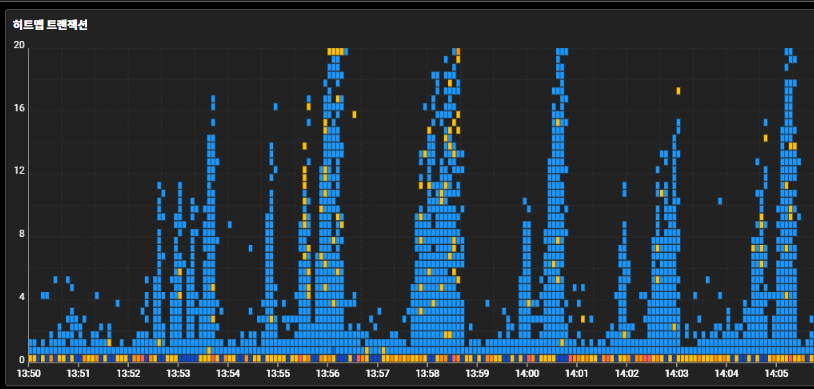The width and height of the screenshot is (814, 389).
Task: Click the 13:53 time axis label
Action: pyautogui.click(x=178, y=373)
